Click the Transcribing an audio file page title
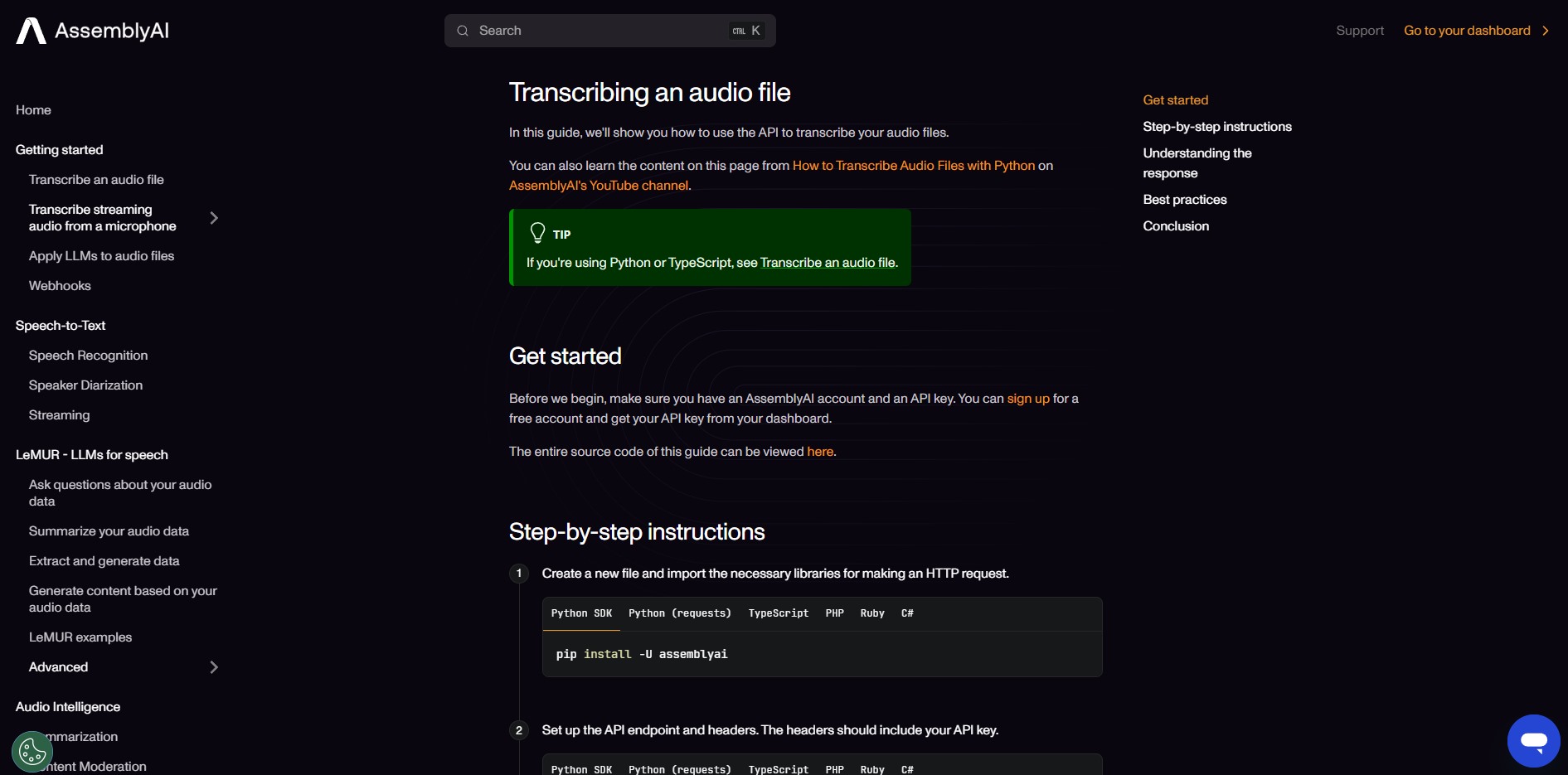This screenshot has width=1568, height=775. coord(650,92)
